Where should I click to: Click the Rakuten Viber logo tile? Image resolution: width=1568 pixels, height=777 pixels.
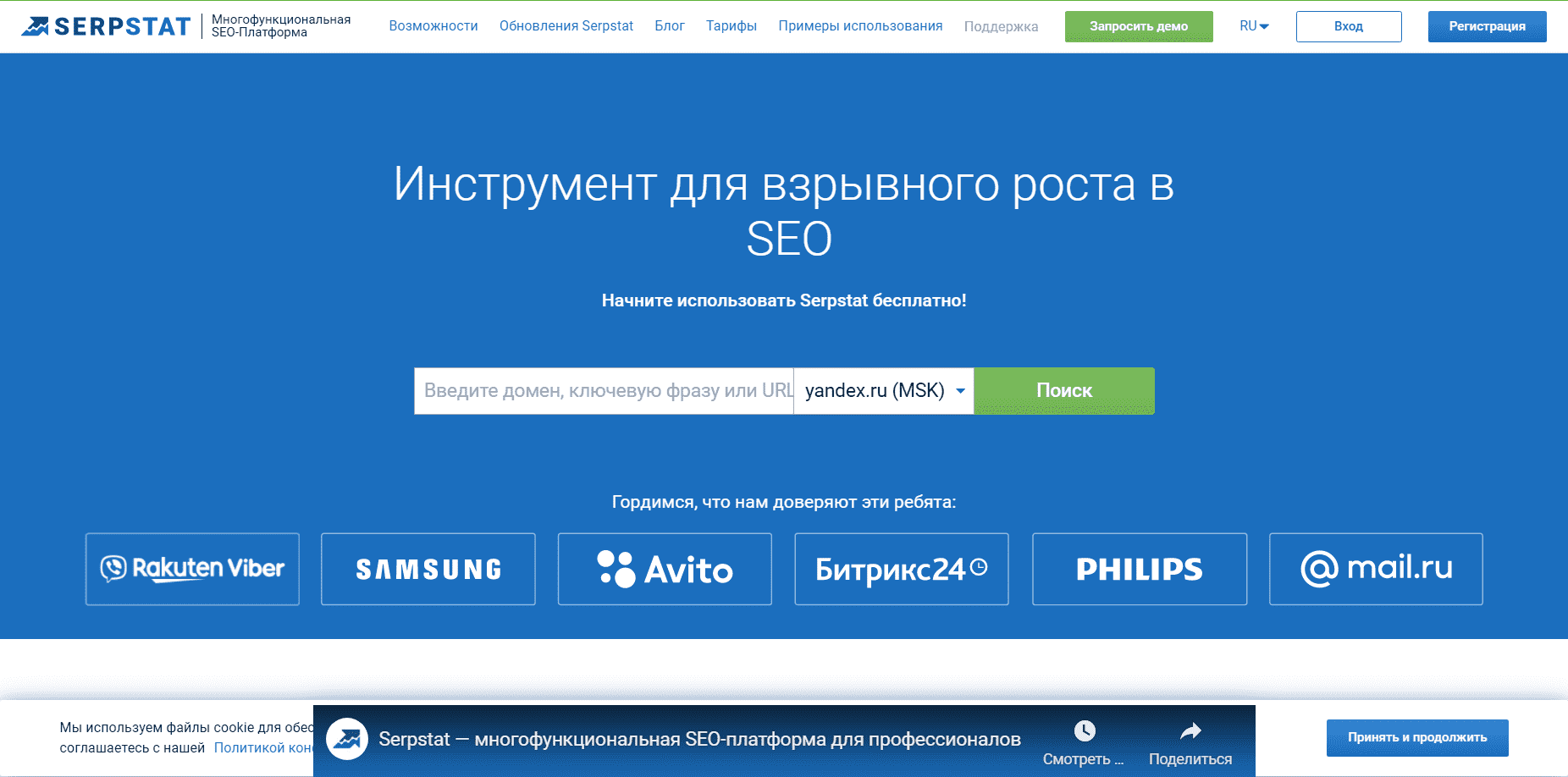click(192, 569)
